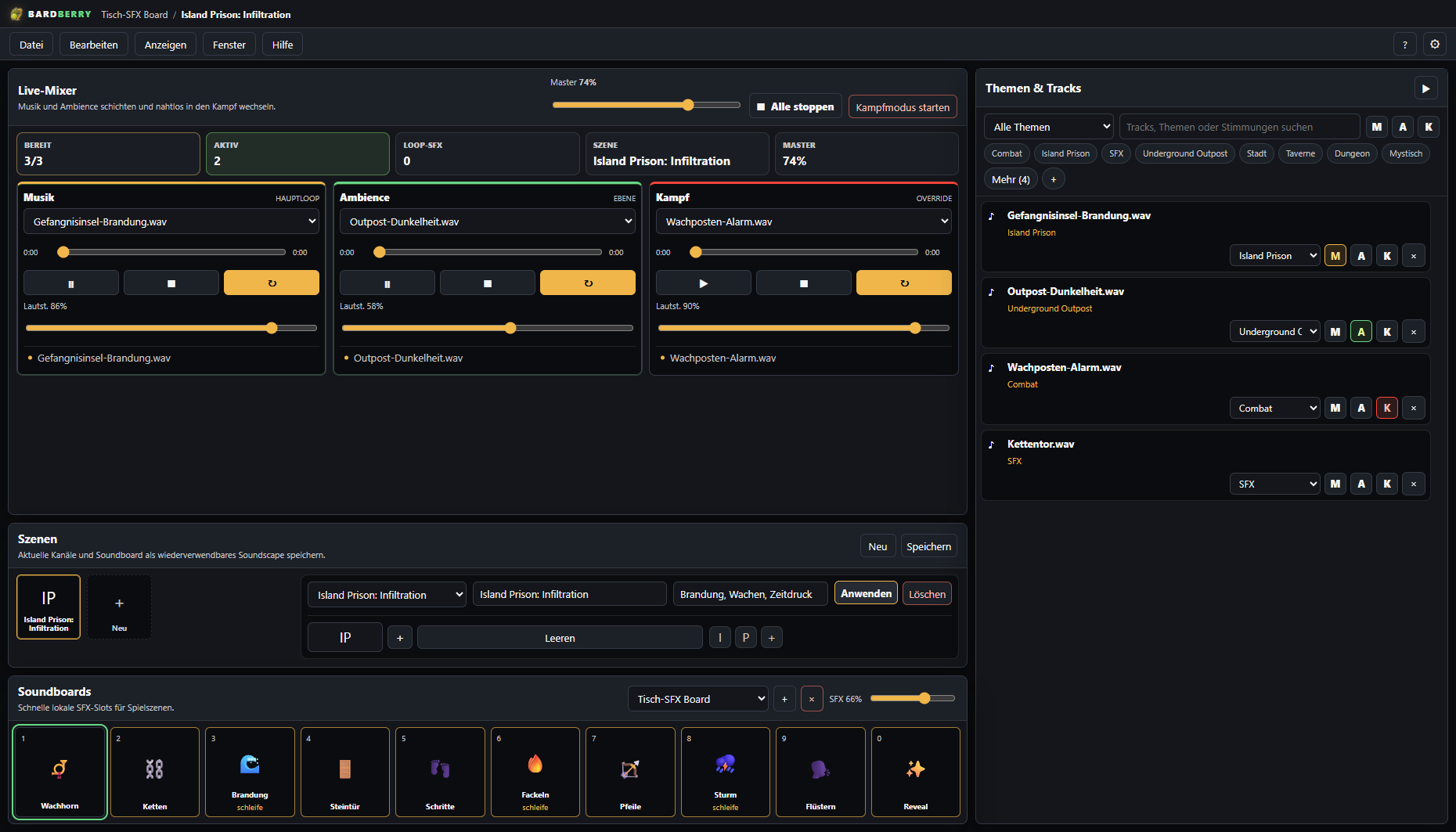Stop the Kampf channel playback
Image resolution: width=1456 pixels, height=832 pixels.
(804, 283)
